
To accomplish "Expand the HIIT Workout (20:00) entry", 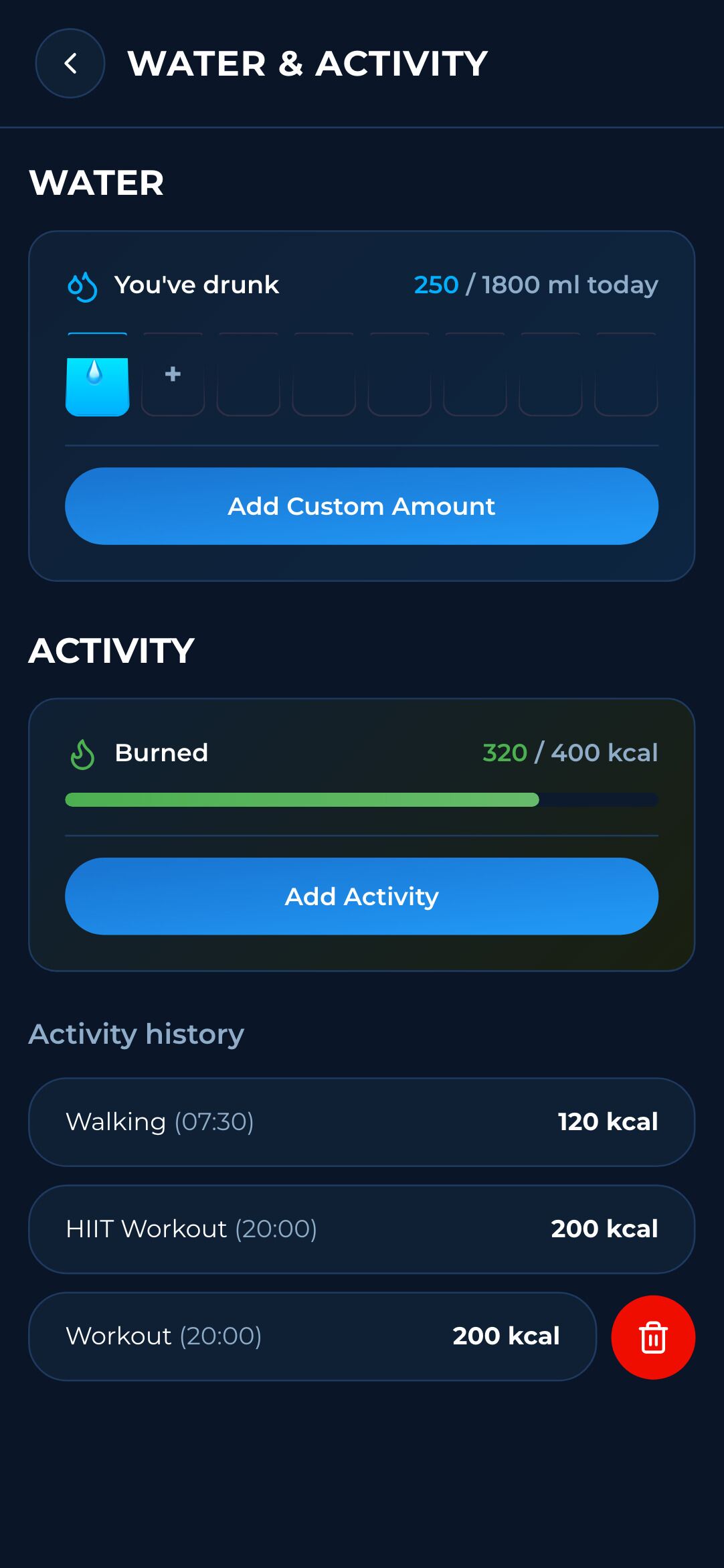I will click(361, 1229).
